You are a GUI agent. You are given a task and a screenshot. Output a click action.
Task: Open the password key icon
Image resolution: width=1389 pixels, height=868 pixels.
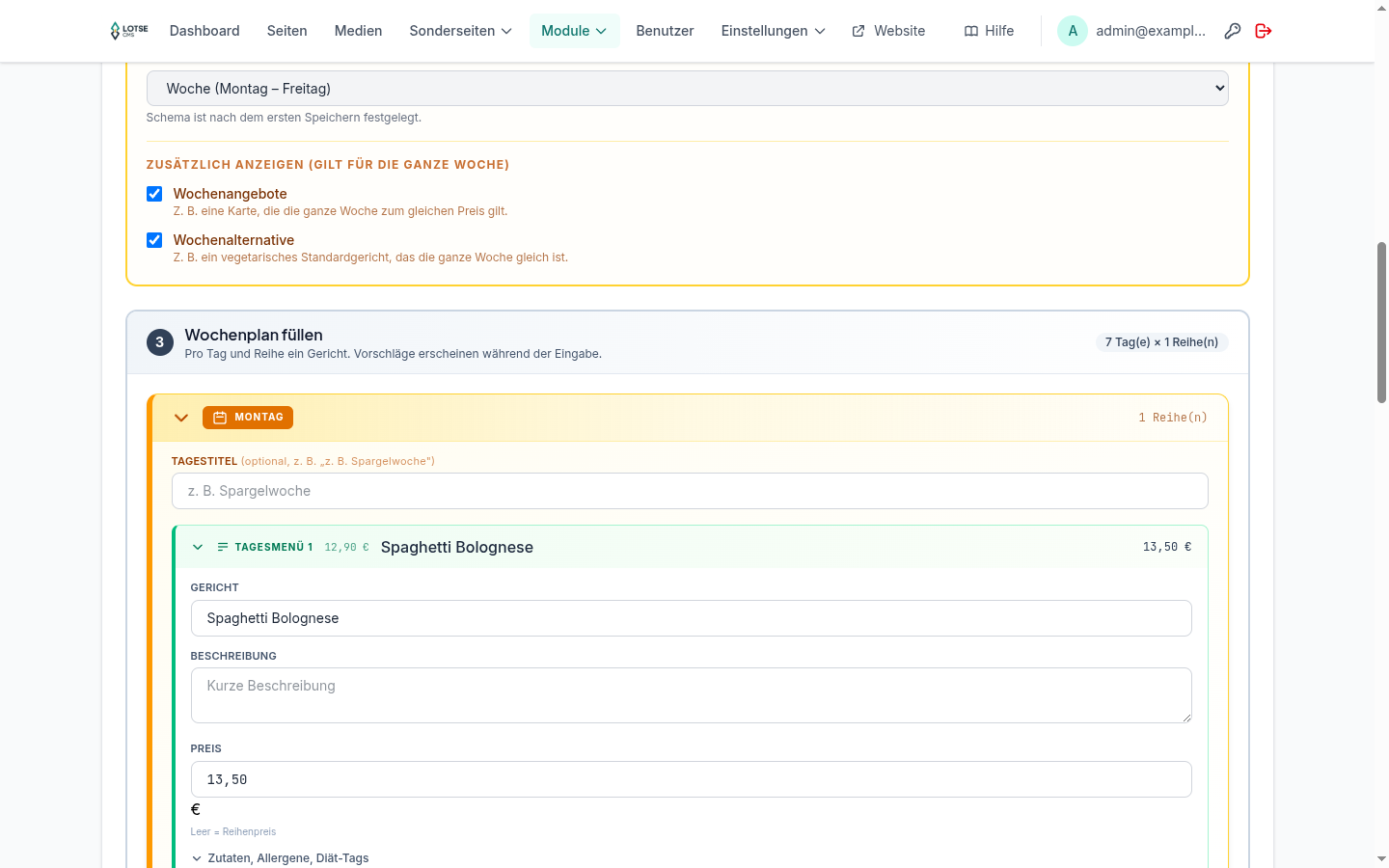pyautogui.click(x=1233, y=31)
